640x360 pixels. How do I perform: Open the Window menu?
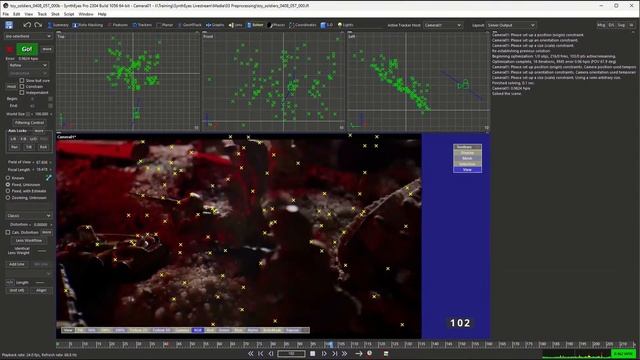(86, 14)
